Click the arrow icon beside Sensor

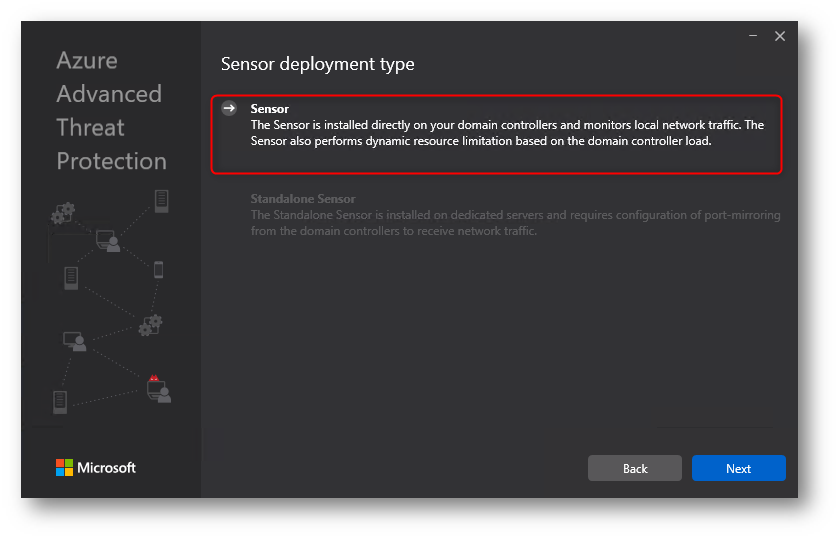click(x=230, y=109)
